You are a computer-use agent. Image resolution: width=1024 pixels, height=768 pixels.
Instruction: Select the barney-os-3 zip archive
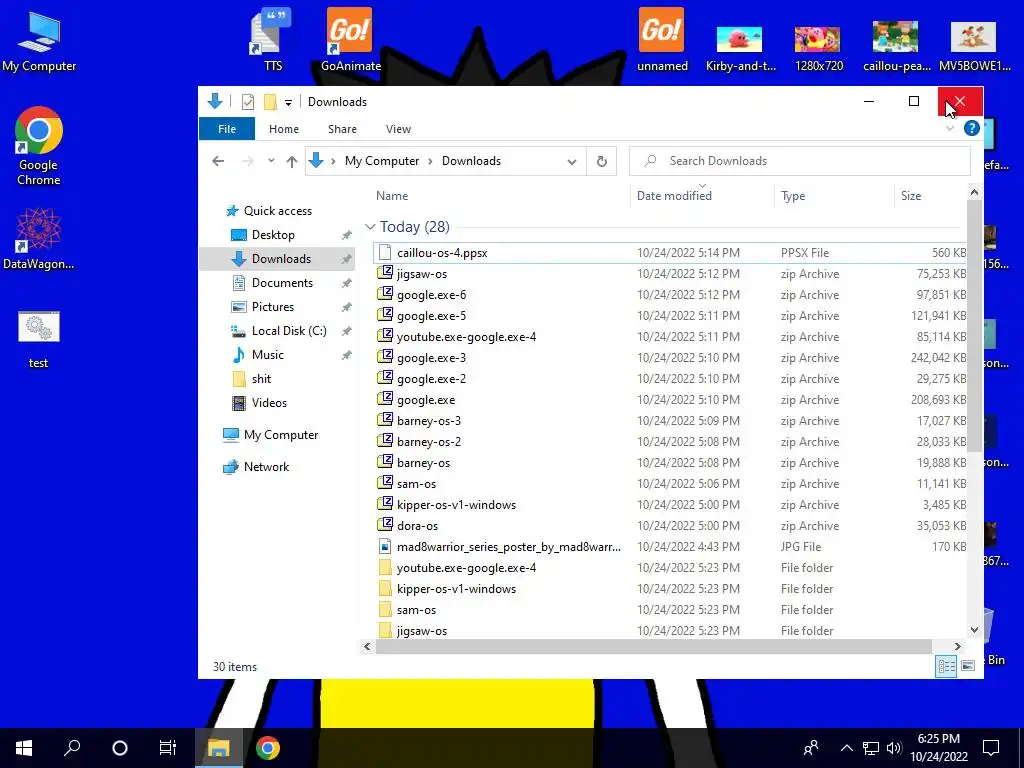[x=669, y=421]
